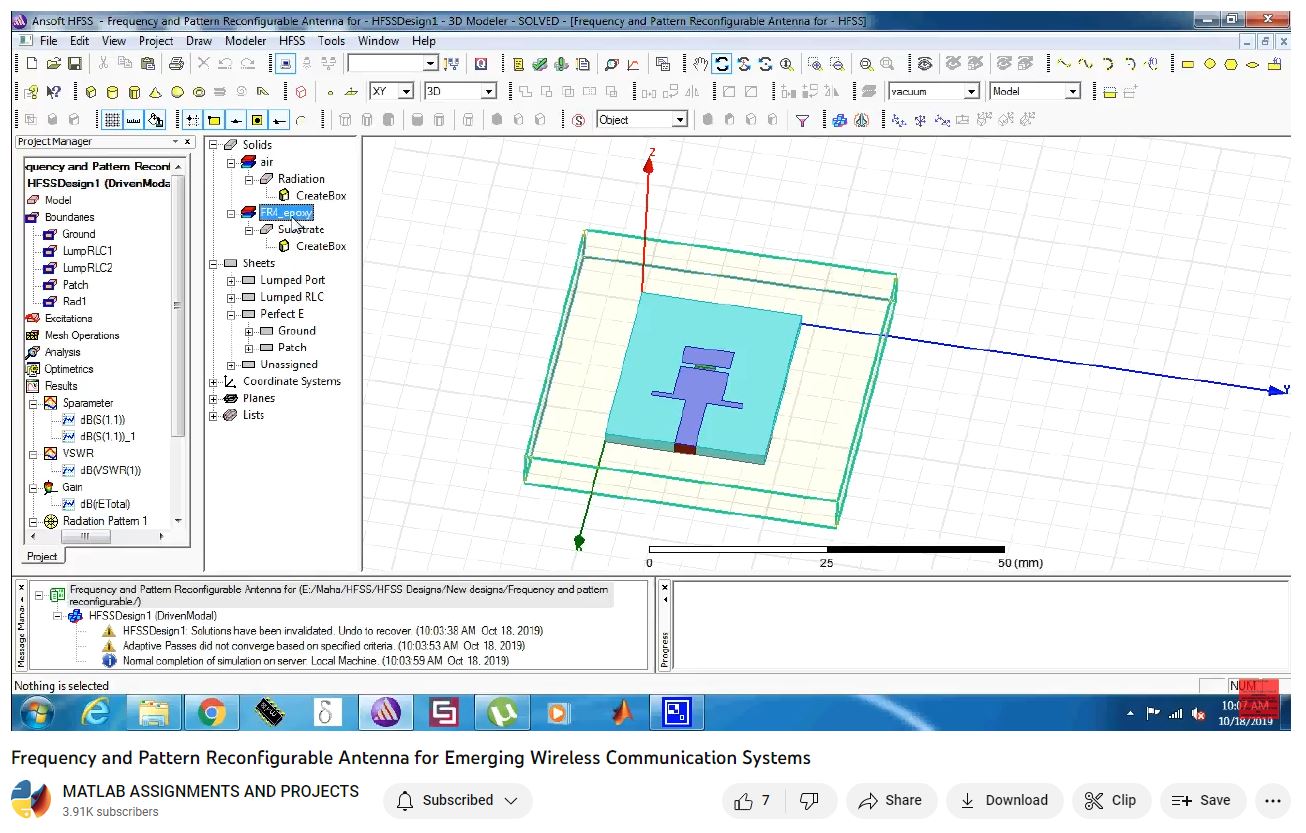Open the Subscribed notification dropdown

pyautogui.click(x=457, y=800)
